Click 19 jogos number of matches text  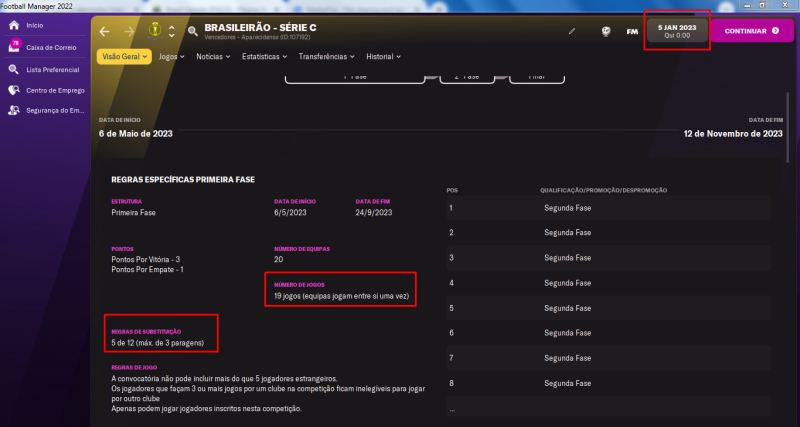tap(341, 296)
